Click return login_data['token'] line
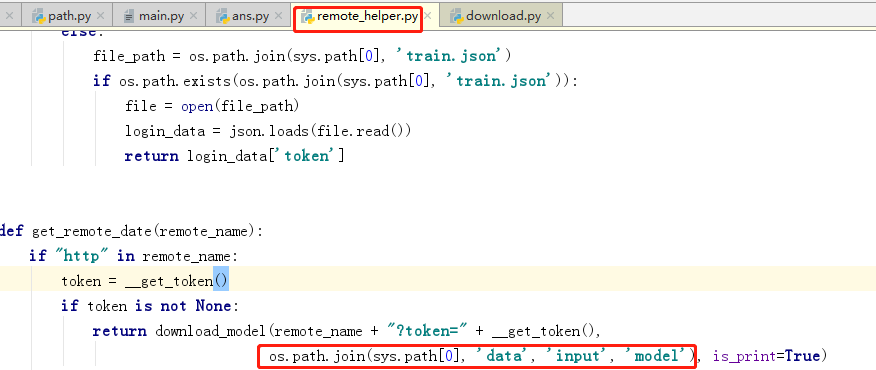 coord(234,156)
